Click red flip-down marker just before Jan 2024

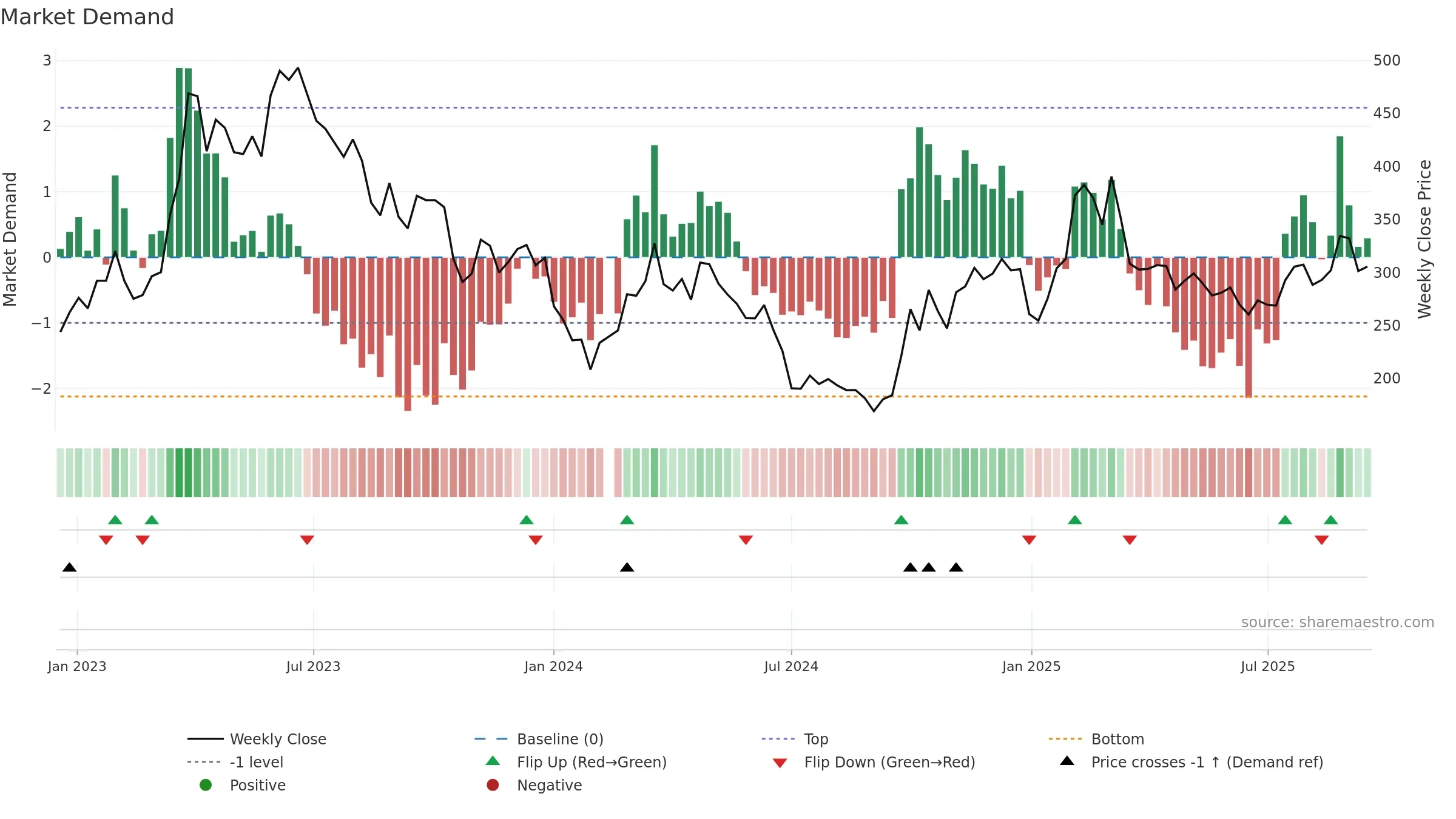click(536, 540)
